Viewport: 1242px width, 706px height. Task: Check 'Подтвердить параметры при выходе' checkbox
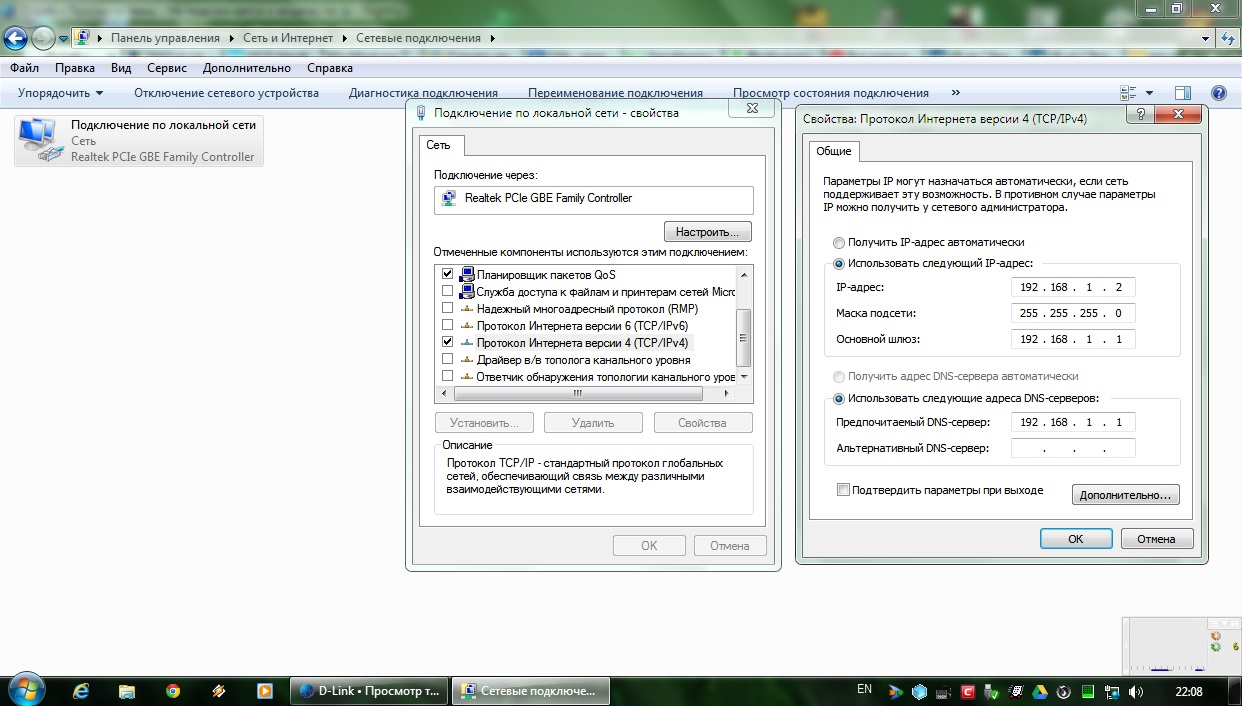(843, 490)
